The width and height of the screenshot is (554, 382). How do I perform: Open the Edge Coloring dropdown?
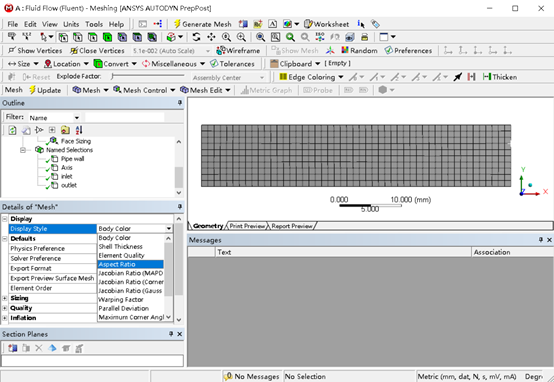coord(311,77)
